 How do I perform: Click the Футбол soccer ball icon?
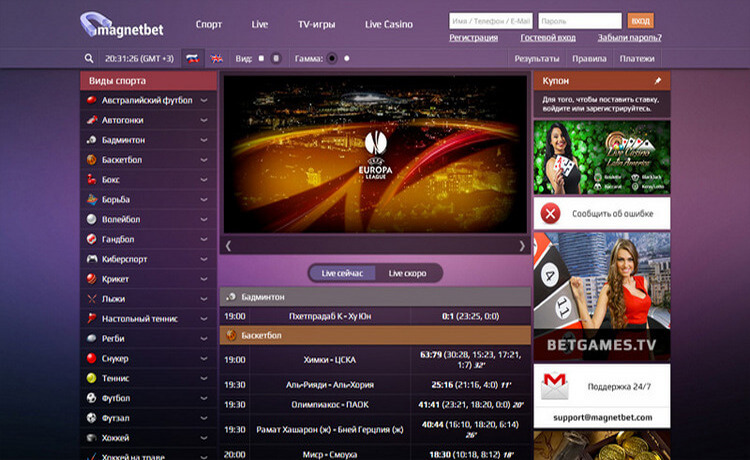pyautogui.click(x=91, y=398)
